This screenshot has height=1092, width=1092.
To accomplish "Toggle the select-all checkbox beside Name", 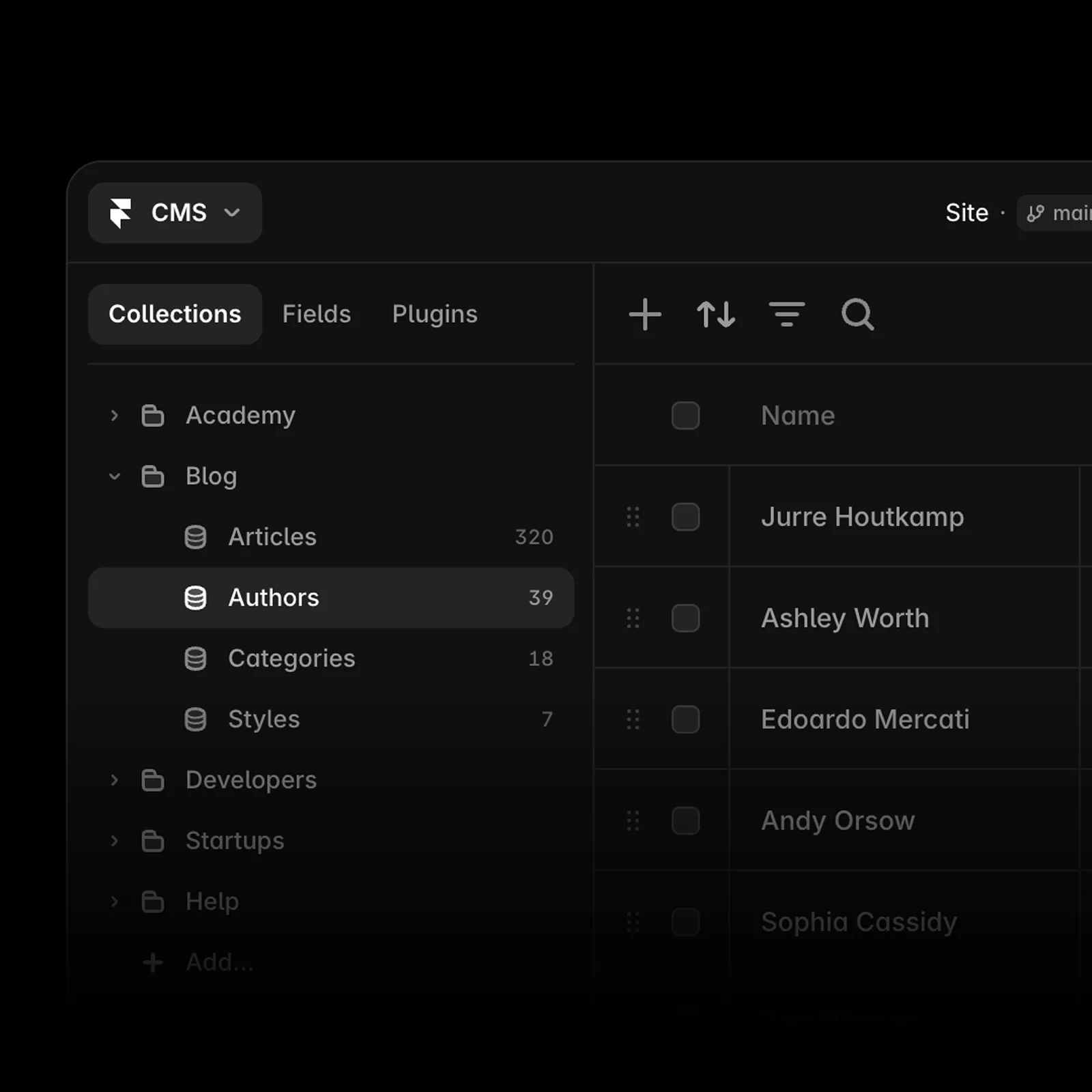I will (x=685, y=415).
